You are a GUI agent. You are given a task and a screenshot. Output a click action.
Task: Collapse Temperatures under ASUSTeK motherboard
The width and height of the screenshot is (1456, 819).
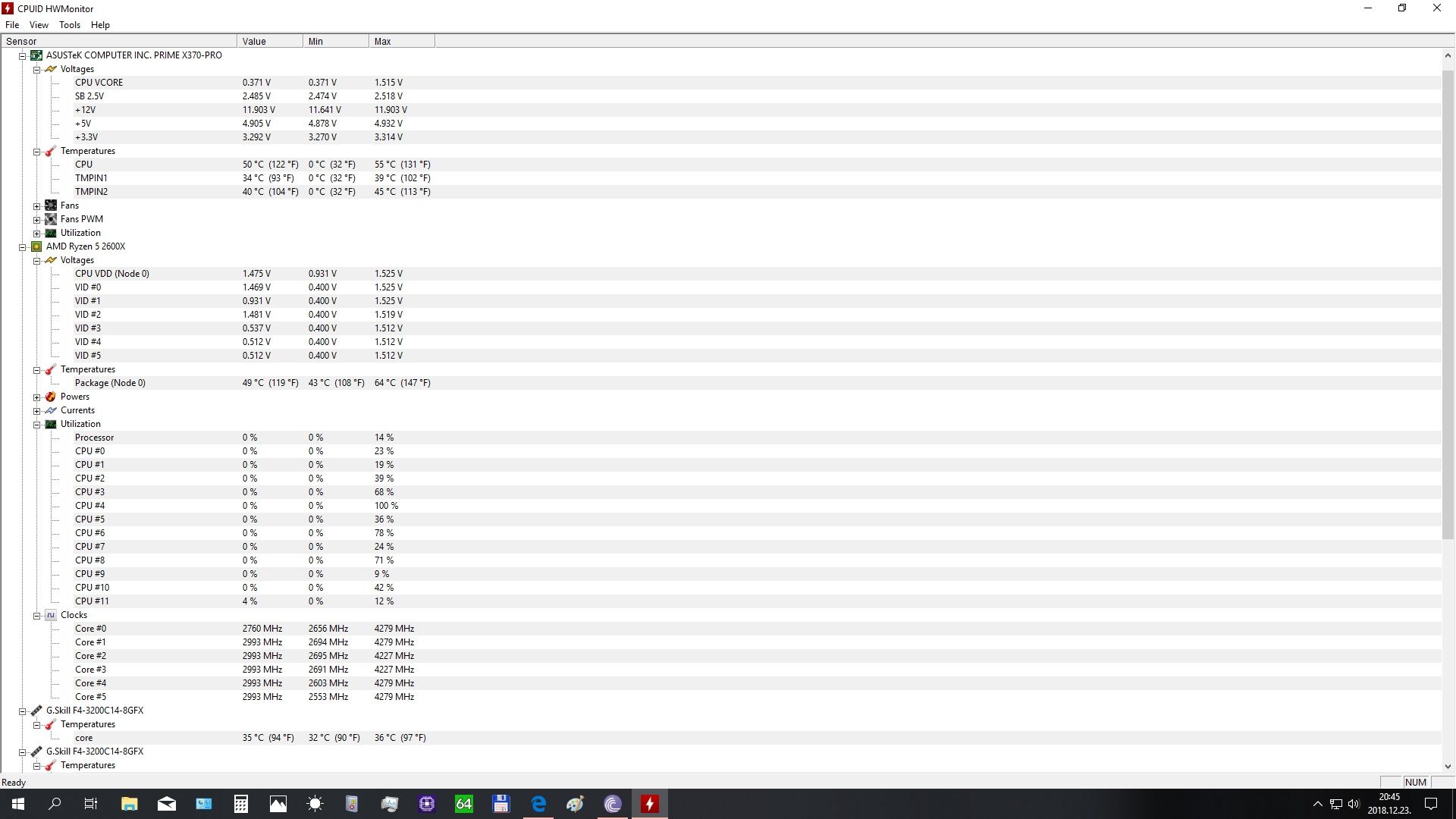(x=36, y=152)
